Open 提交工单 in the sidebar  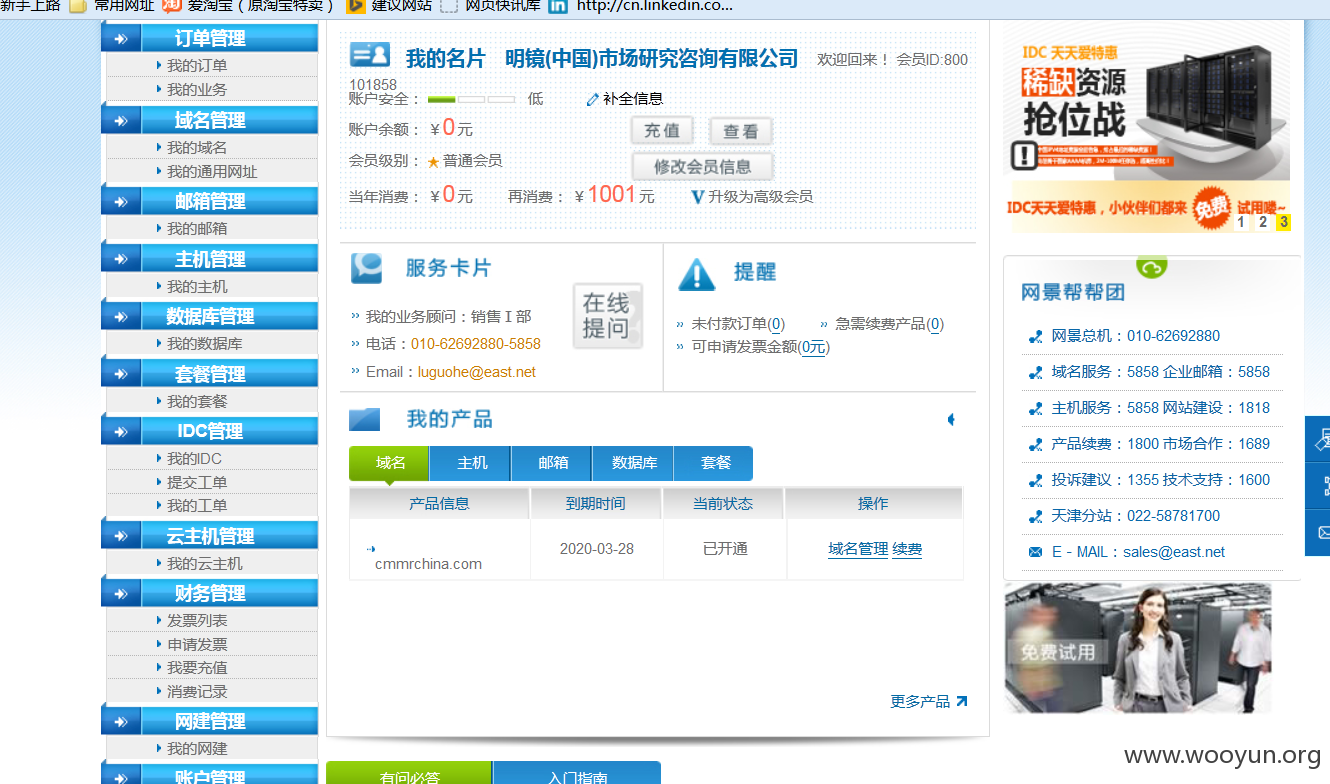(197, 483)
